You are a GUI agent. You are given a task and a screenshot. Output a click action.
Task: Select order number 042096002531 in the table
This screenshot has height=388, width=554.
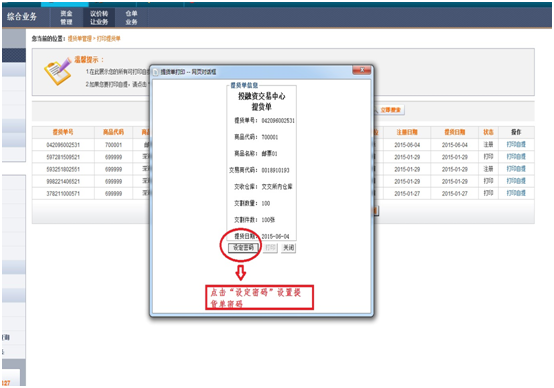pyautogui.click(x=63, y=145)
